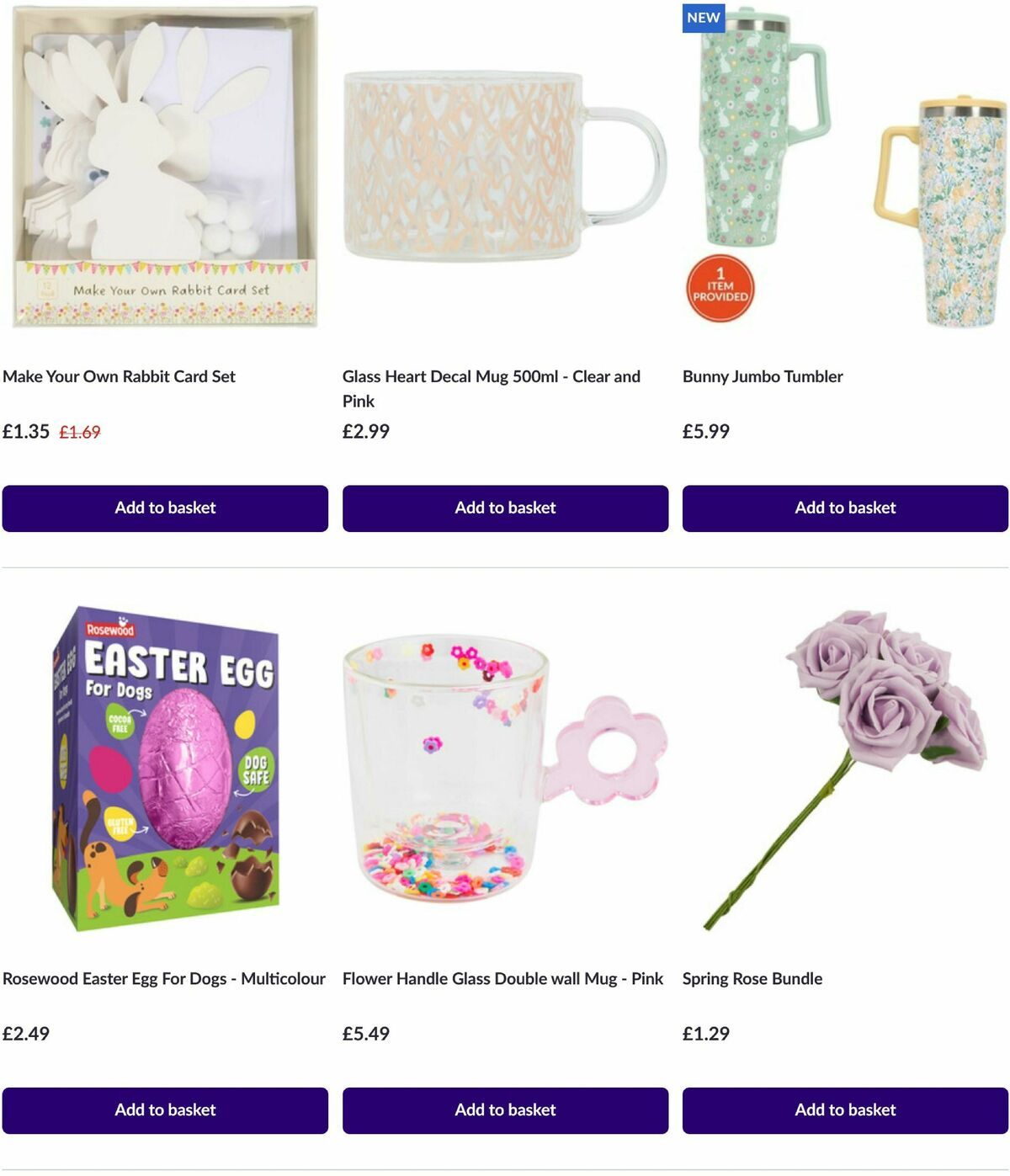Image resolution: width=1010 pixels, height=1176 pixels.
Task: Add the Rosewood Easter Egg For Dogs to basket
Action: point(166,1110)
